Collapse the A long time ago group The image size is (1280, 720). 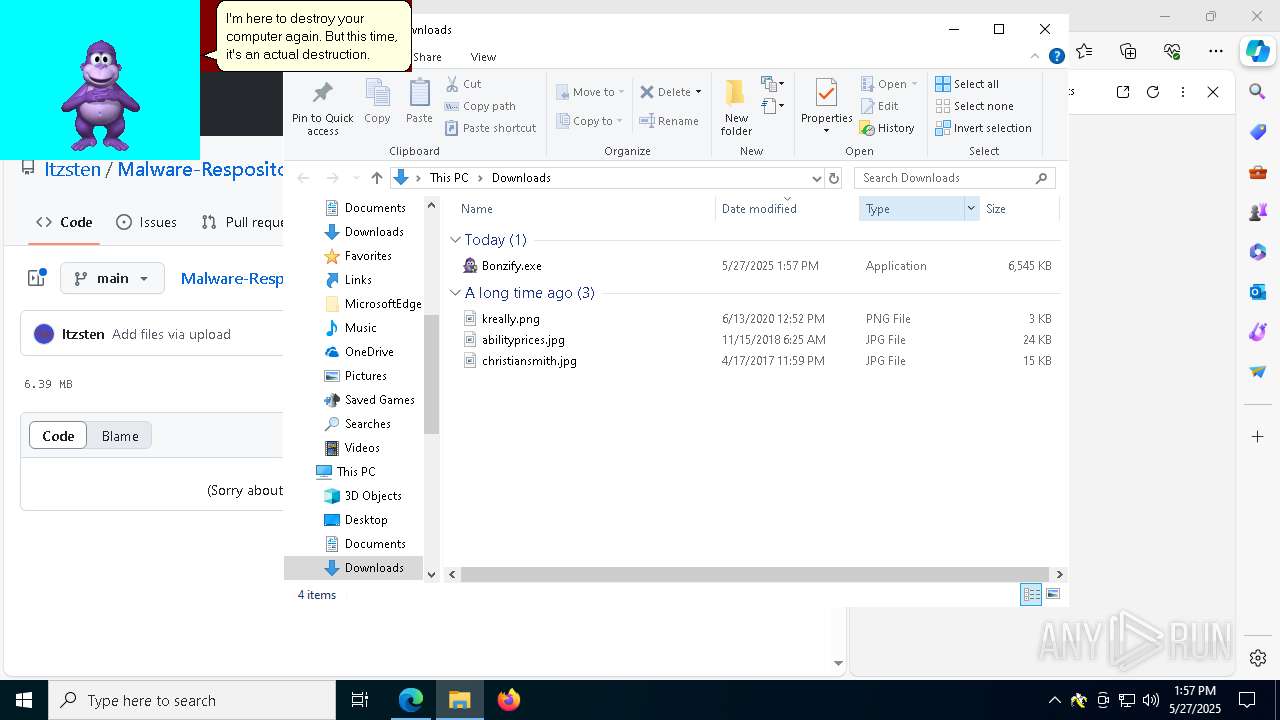[x=455, y=293]
